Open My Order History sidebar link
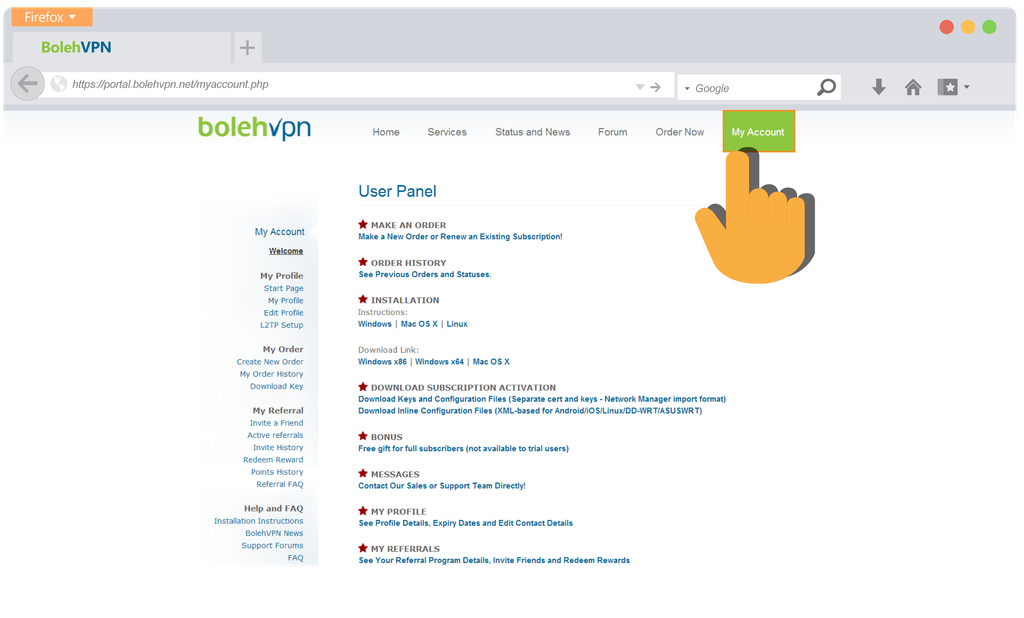1024x618 pixels. coord(271,374)
